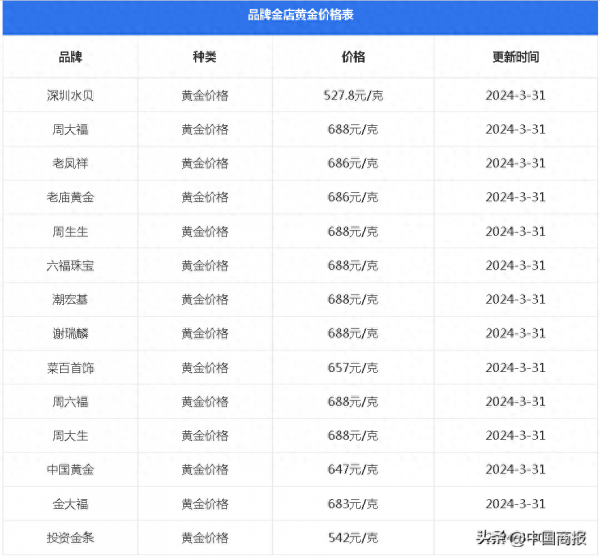
Task: Click the 品牌金店黄金价格表 title bar
Action: (300, 15)
